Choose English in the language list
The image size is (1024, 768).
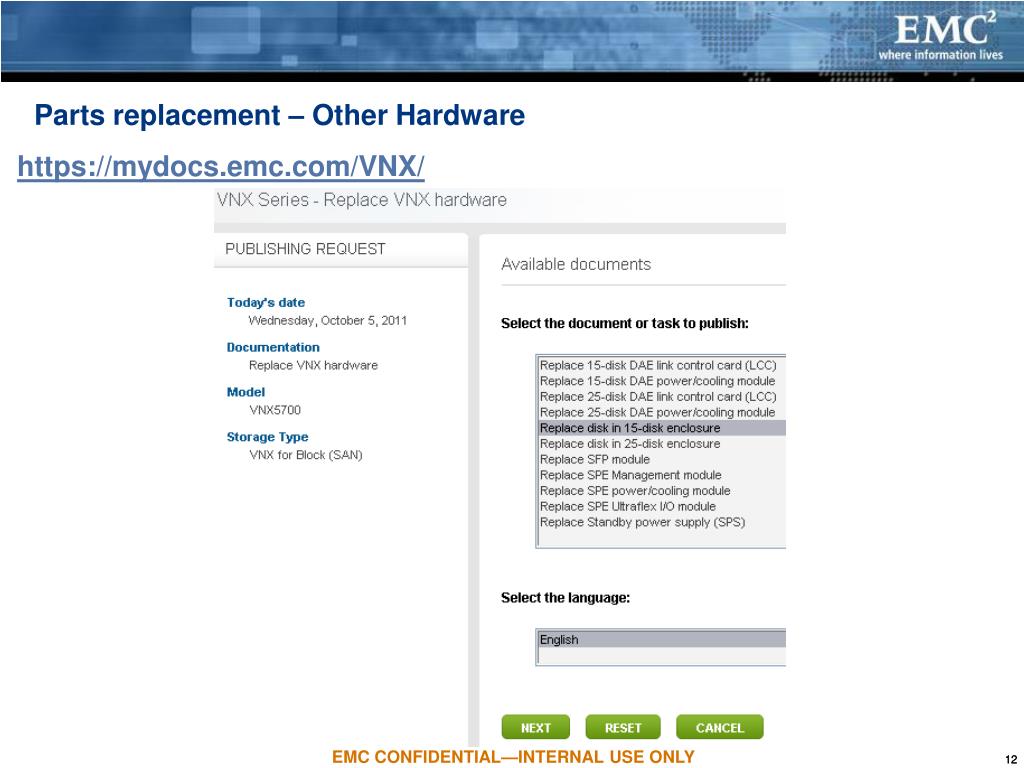[661, 639]
